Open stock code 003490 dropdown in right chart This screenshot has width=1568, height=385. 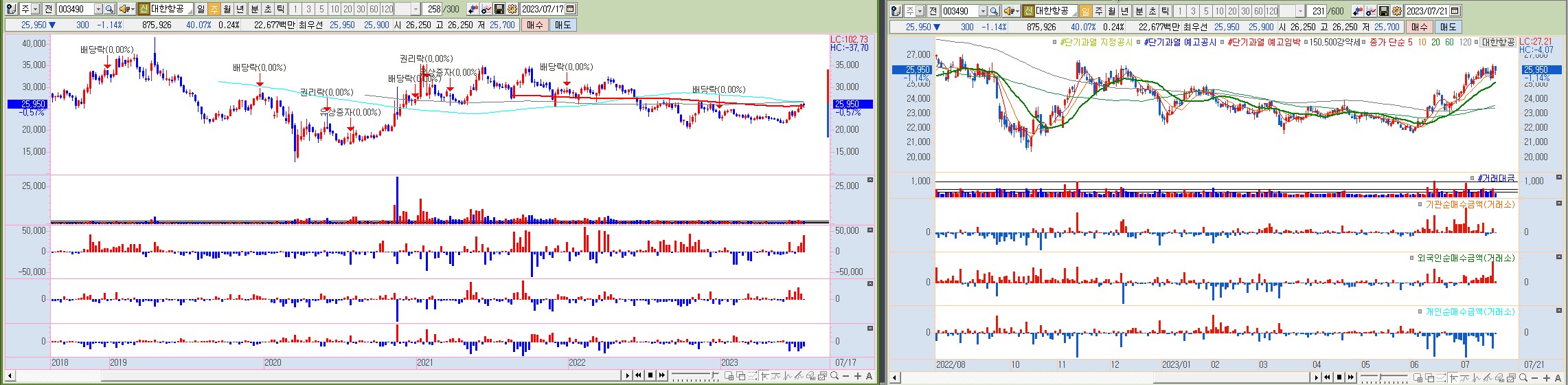pos(983,10)
